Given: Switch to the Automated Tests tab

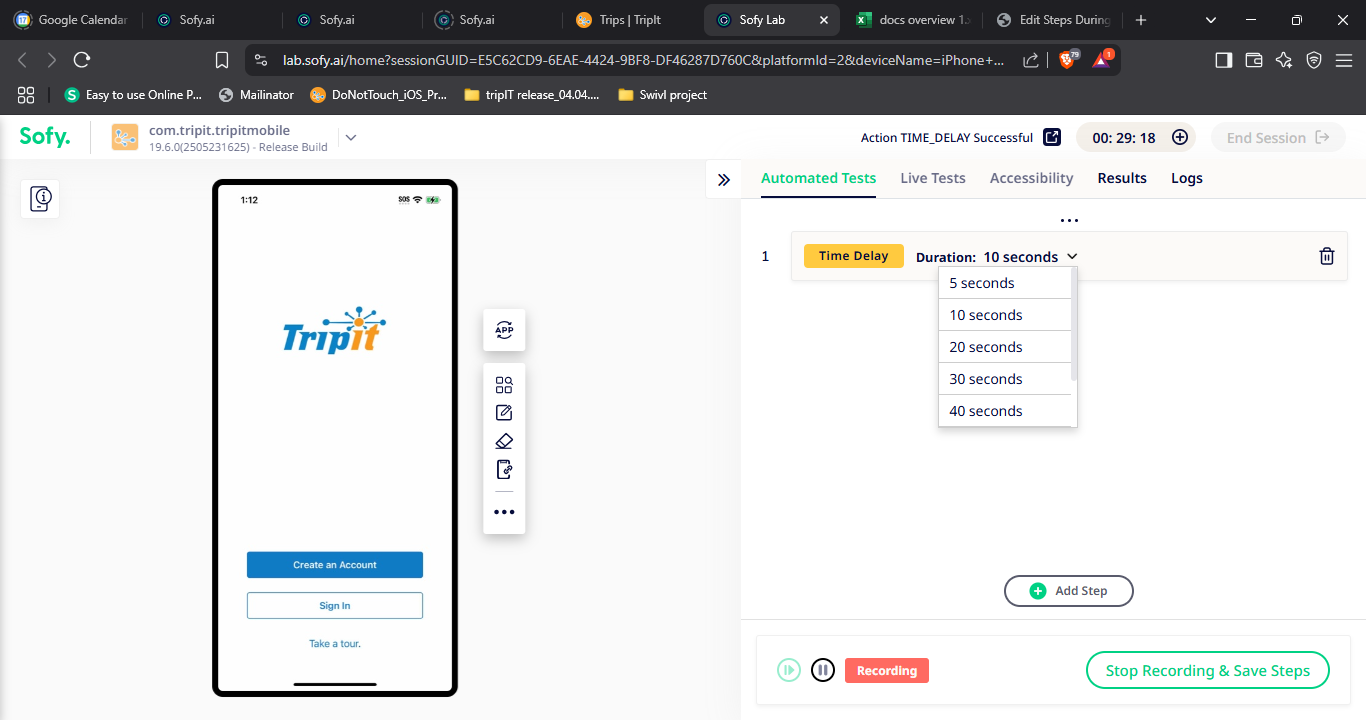Looking at the screenshot, I should [818, 178].
